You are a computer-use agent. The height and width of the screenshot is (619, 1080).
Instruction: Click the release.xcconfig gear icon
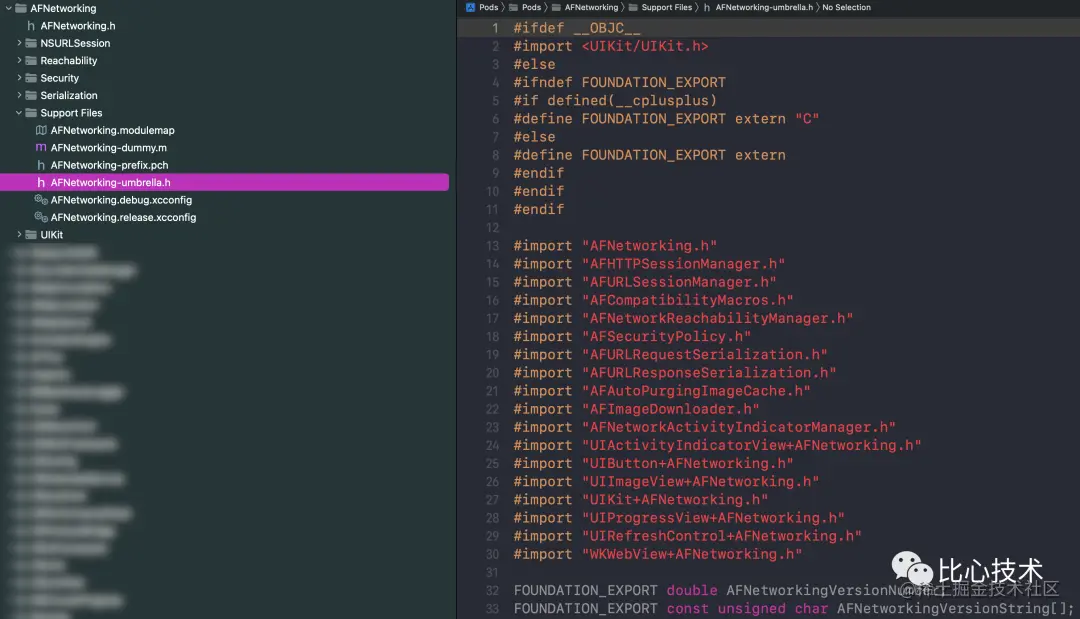41,217
